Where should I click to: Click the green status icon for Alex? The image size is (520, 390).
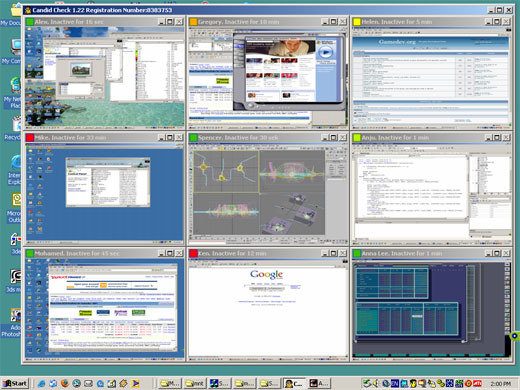click(x=30, y=22)
